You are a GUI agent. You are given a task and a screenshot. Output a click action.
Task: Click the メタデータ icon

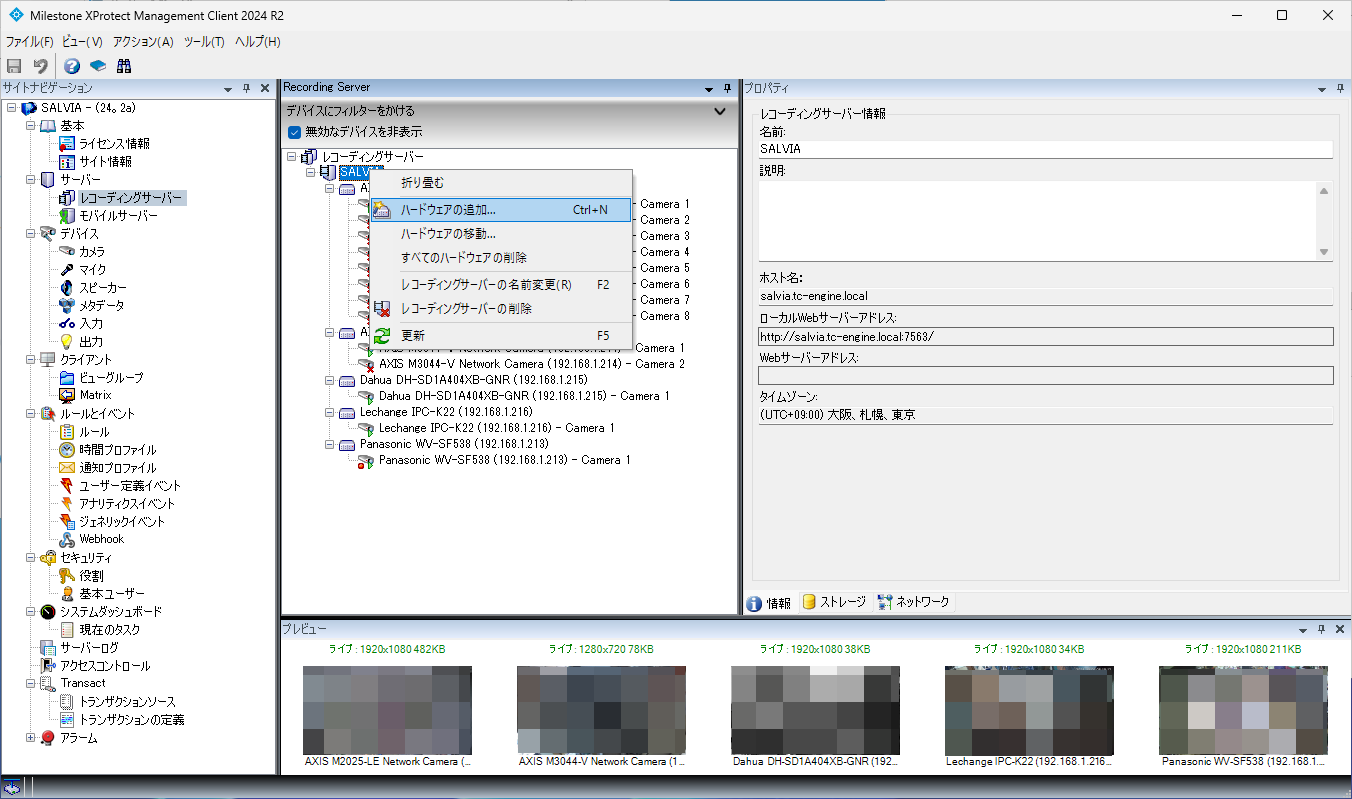coord(67,306)
